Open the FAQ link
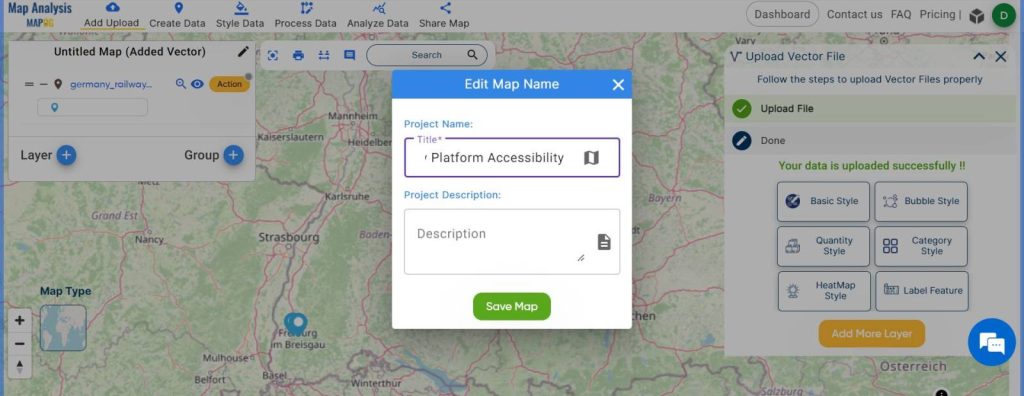 [901, 14]
